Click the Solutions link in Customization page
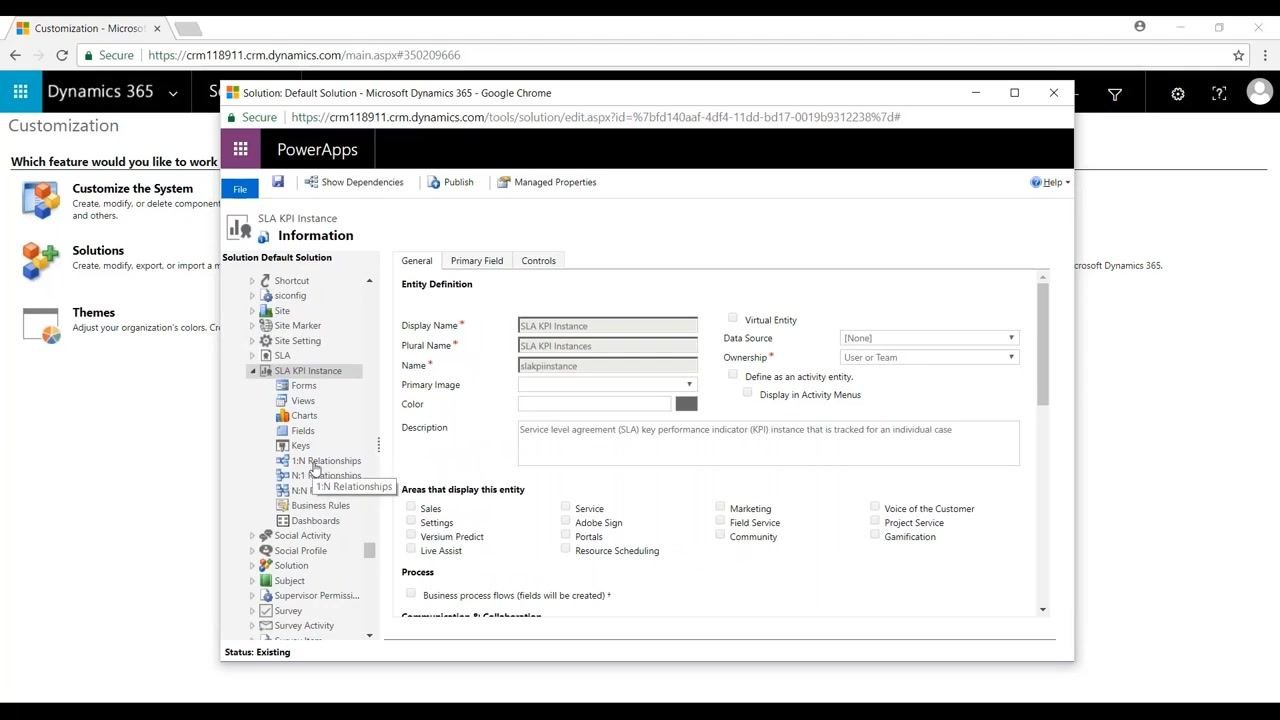The height and width of the screenshot is (720, 1280). point(98,251)
